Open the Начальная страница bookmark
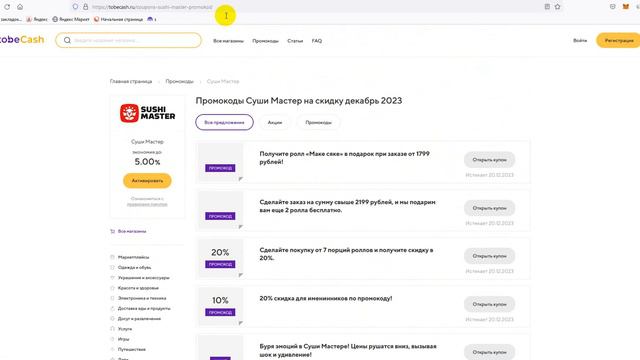 click(x=118, y=19)
